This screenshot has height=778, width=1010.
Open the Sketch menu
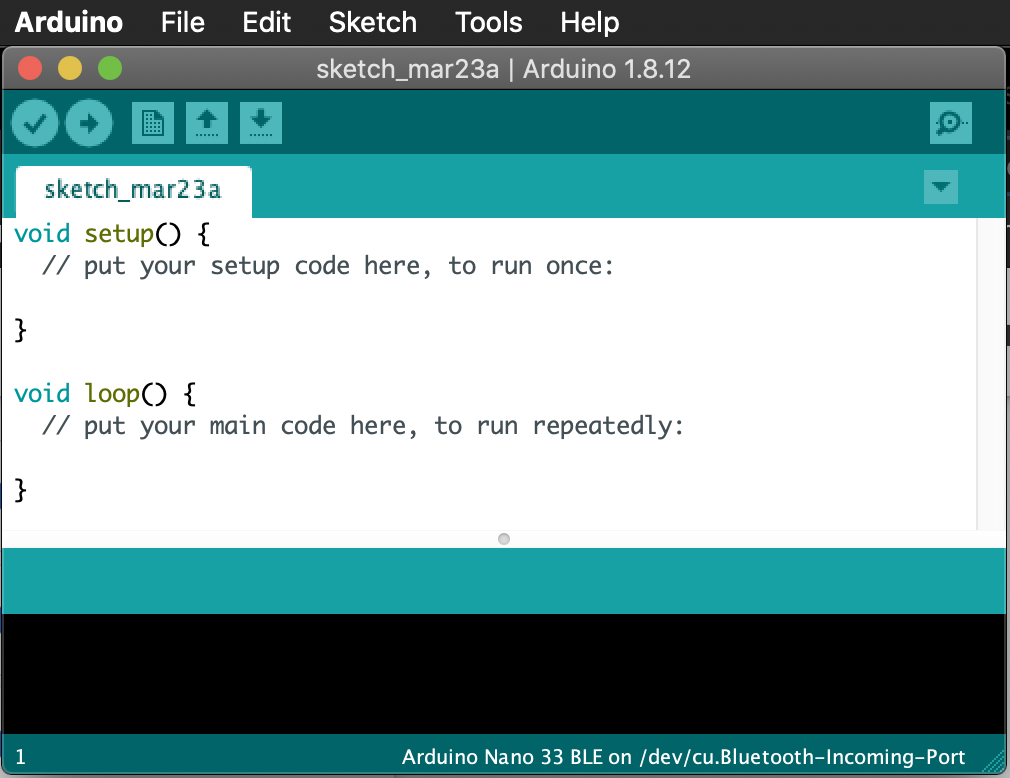[x=372, y=22]
